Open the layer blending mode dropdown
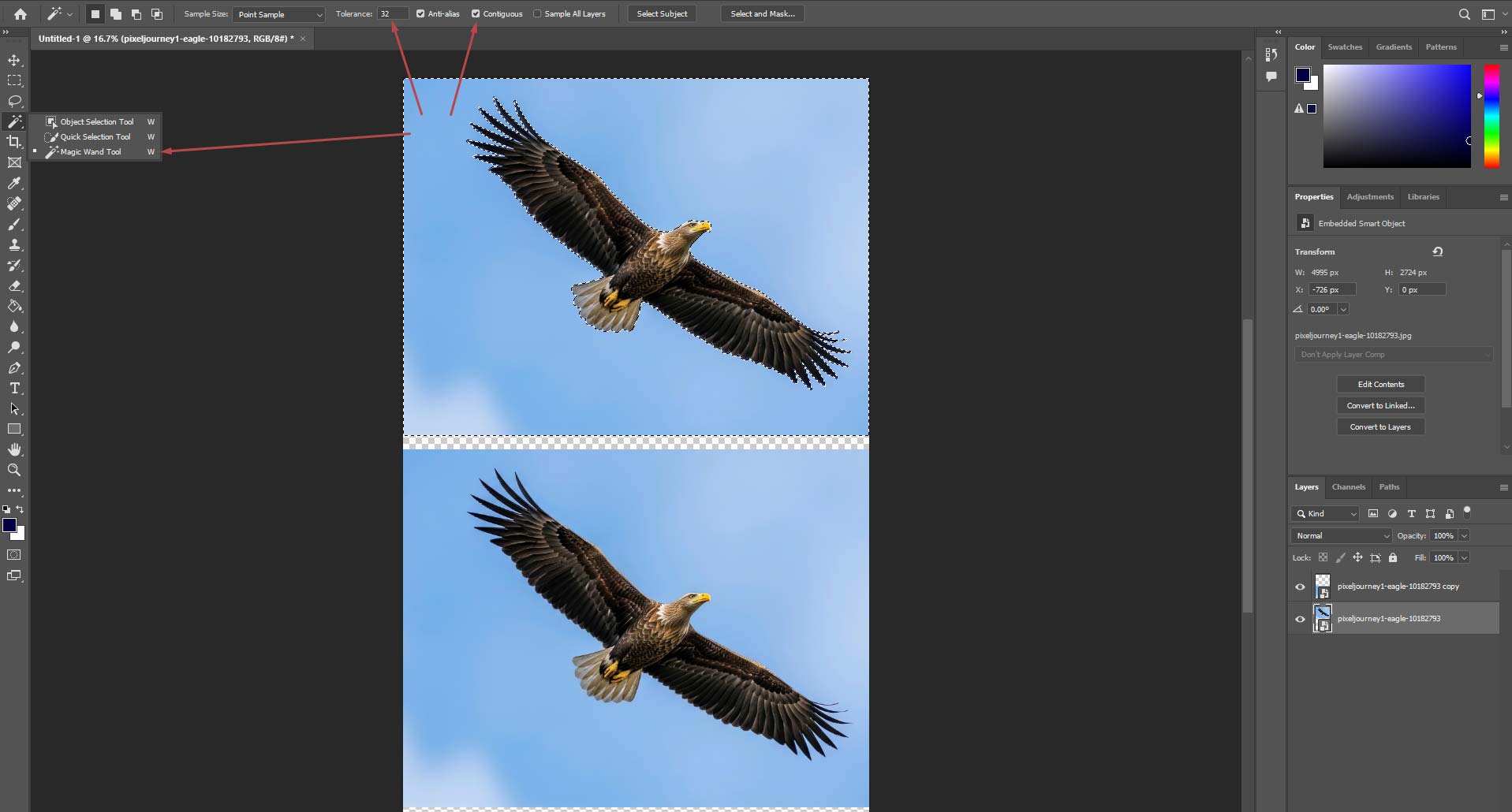 point(1341,535)
